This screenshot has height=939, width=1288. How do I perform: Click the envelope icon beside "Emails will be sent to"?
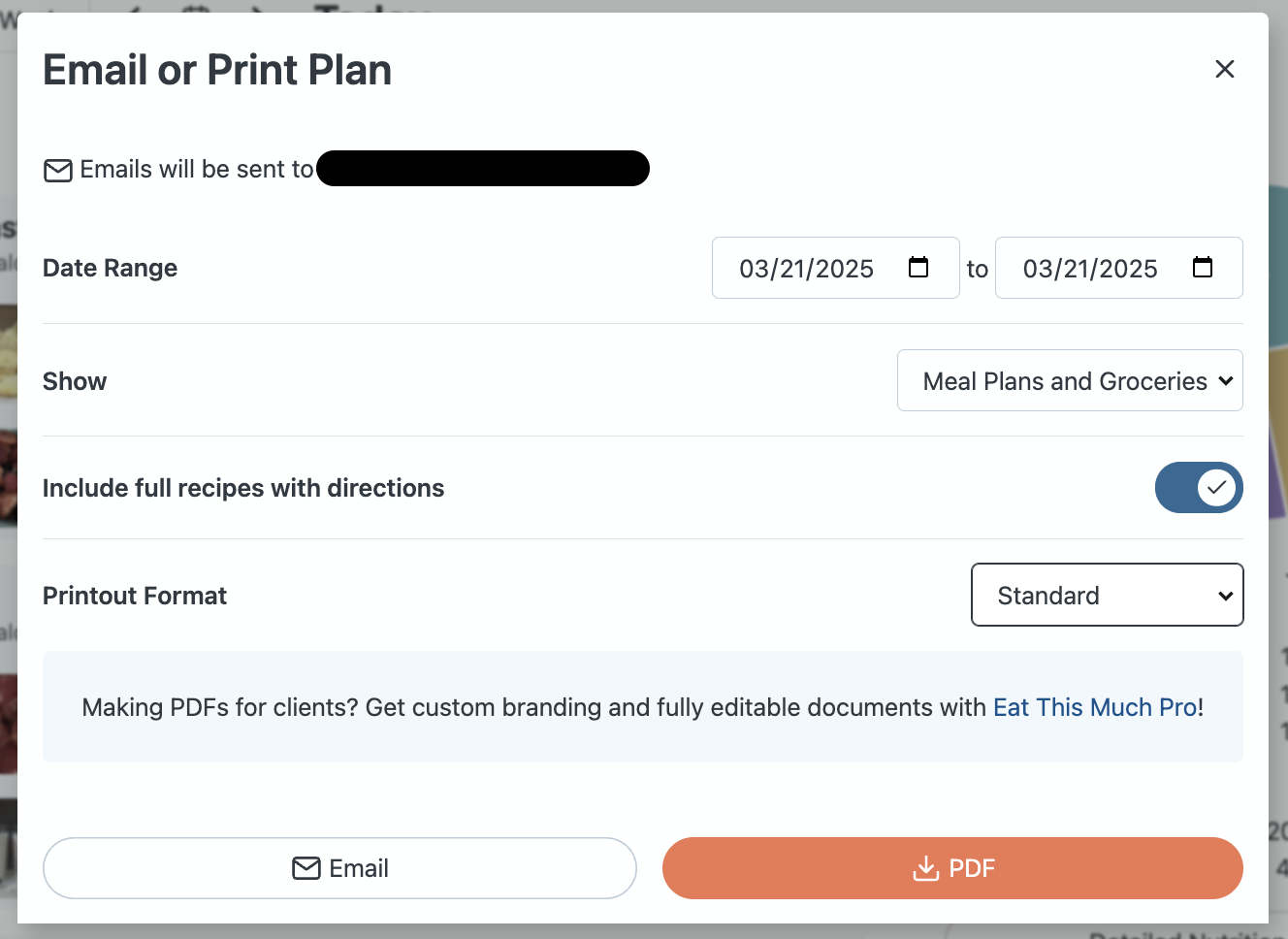(x=58, y=171)
